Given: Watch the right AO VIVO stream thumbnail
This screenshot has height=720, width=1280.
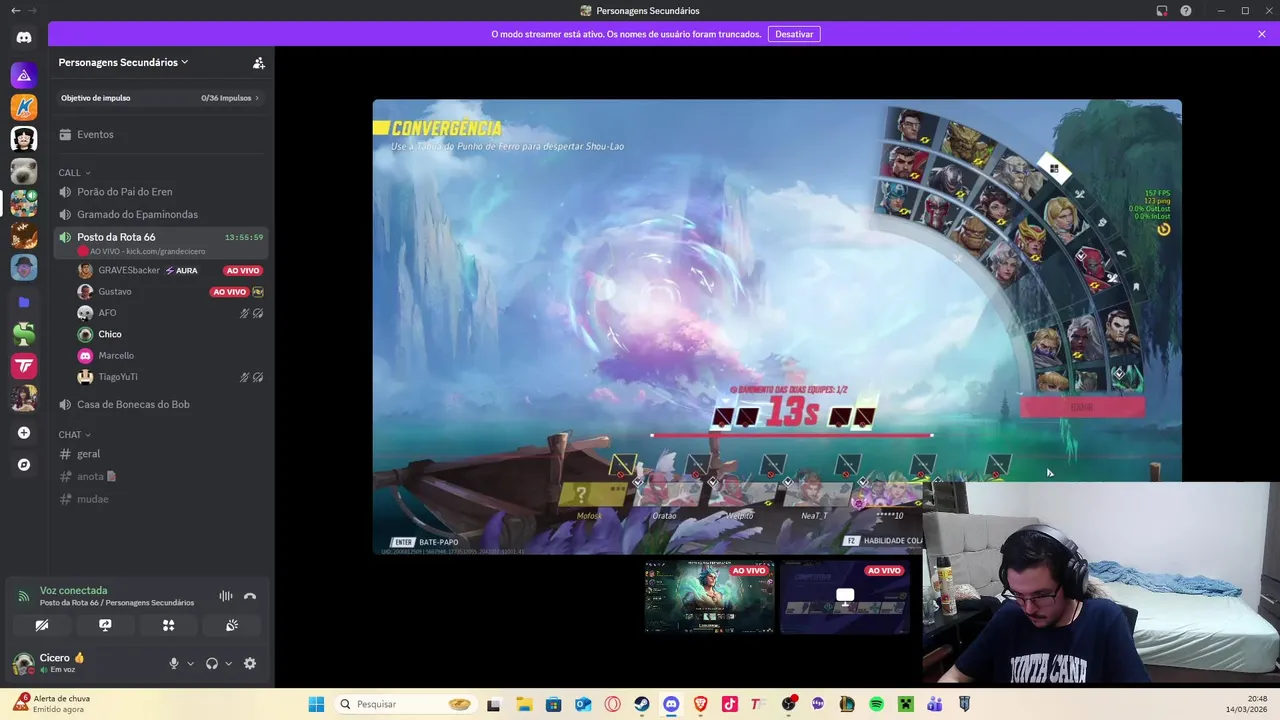Looking at the screenshot, I should [x=845, y=596].
